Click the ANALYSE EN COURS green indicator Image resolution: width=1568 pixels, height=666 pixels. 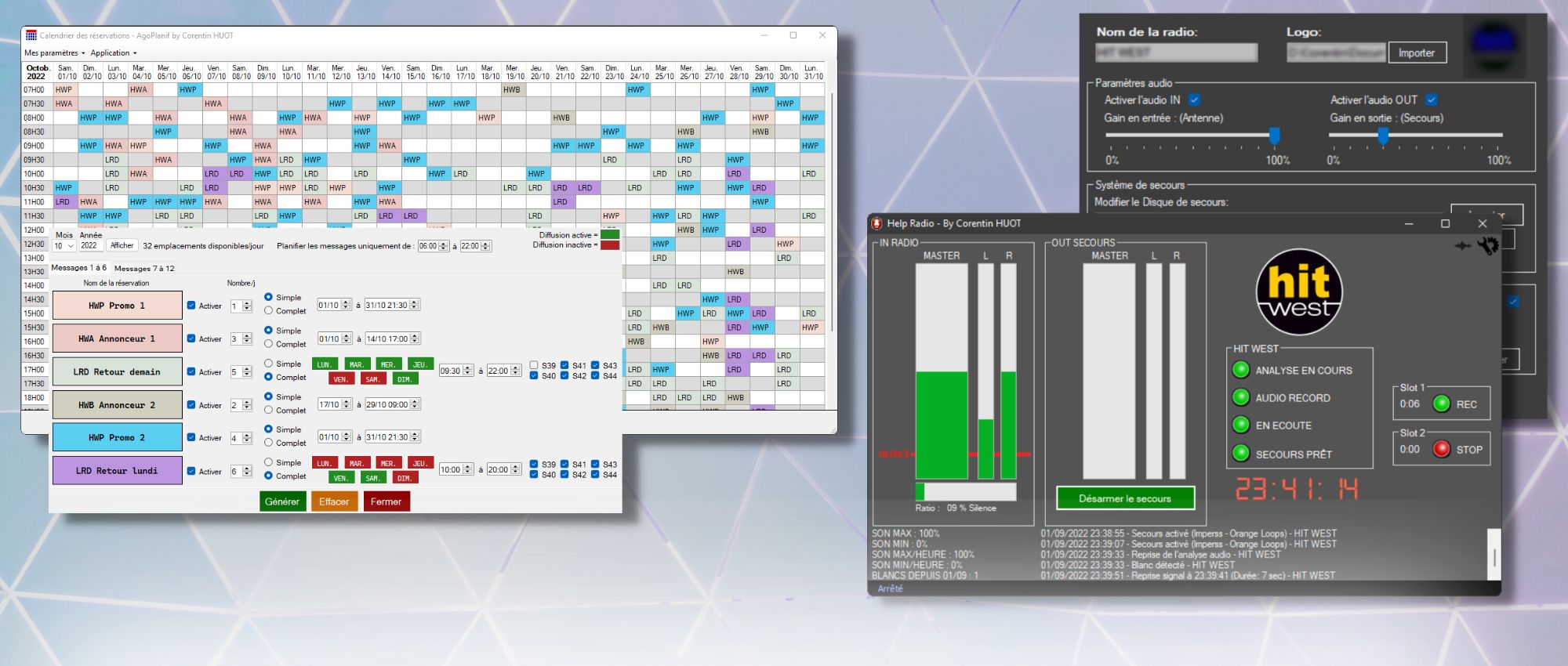pyautogui.click(x=1241, y=370)
